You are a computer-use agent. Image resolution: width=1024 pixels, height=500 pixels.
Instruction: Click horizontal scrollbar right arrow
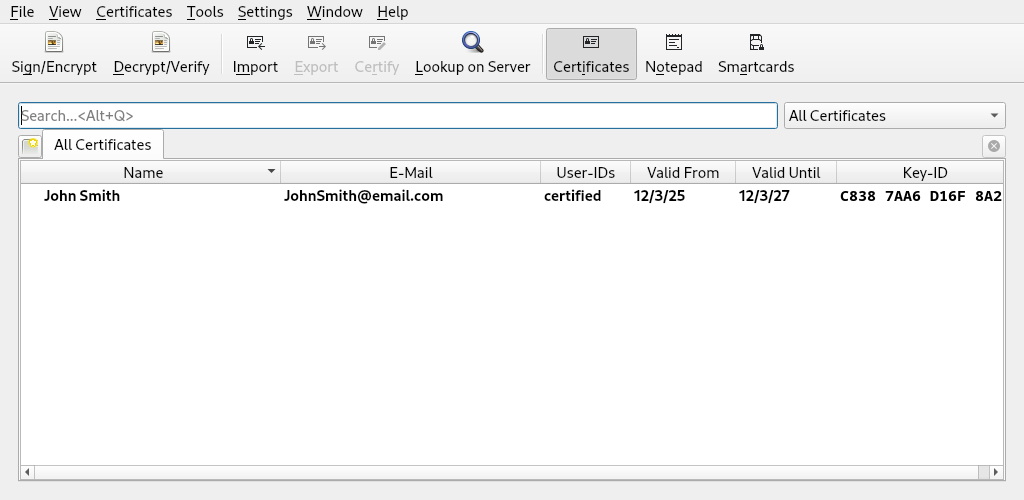tap(996, 472)
